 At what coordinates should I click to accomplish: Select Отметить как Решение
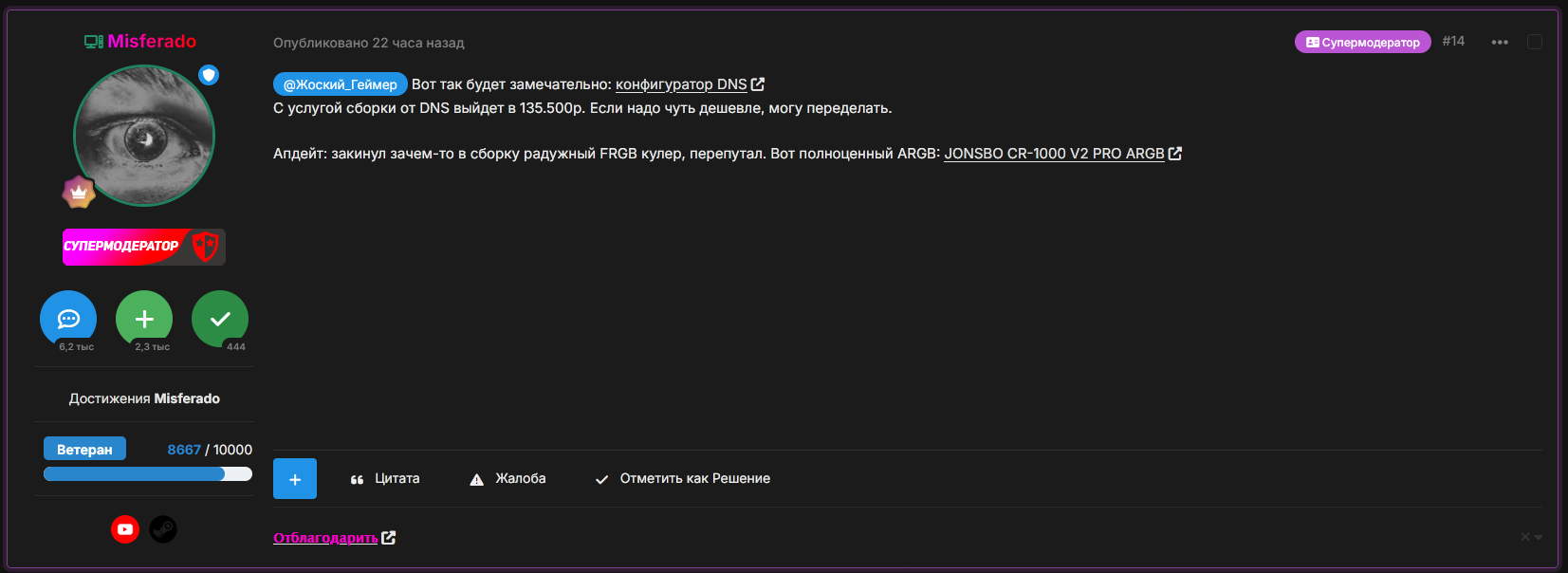pos(683,479)
